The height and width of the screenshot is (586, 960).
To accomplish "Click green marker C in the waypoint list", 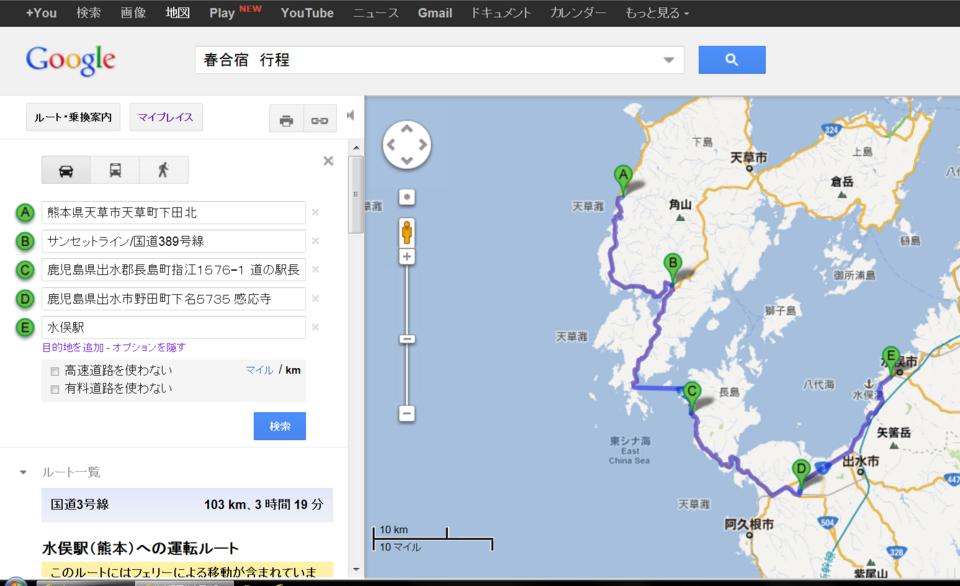I will (x=25, y=269).
